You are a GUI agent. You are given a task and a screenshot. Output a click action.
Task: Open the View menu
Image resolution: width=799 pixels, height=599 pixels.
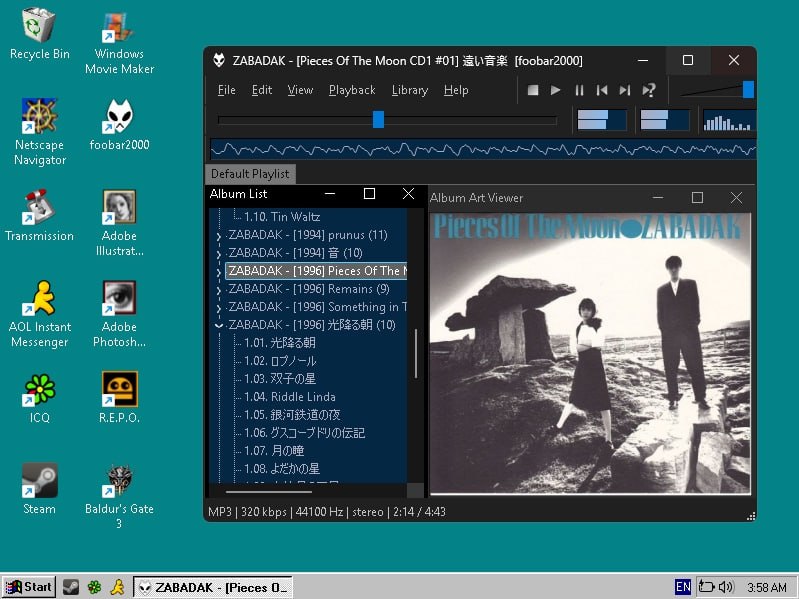coord(300,90)
